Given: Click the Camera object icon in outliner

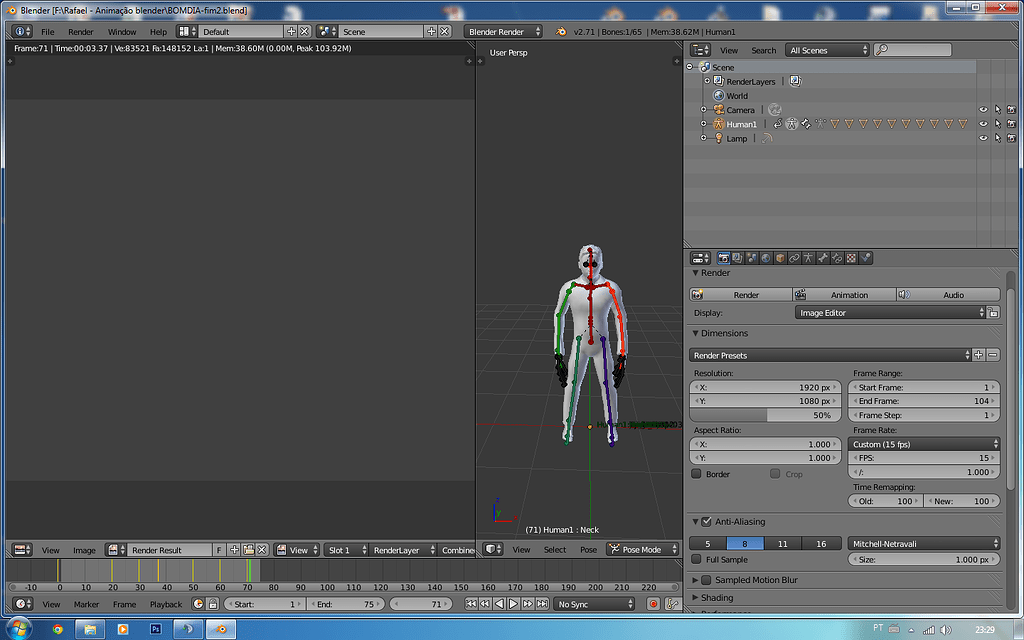Looking at the screenshot, I should (719, 110).
